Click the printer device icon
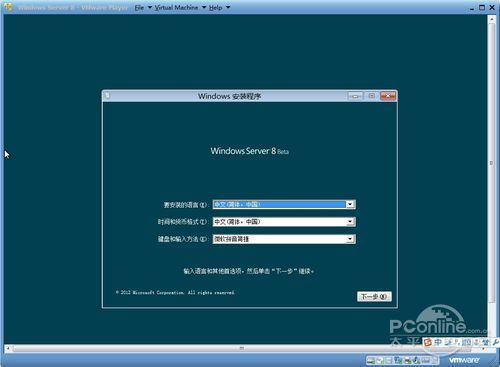This screenshot has height=367, width=500. click(x=408, y=361)
